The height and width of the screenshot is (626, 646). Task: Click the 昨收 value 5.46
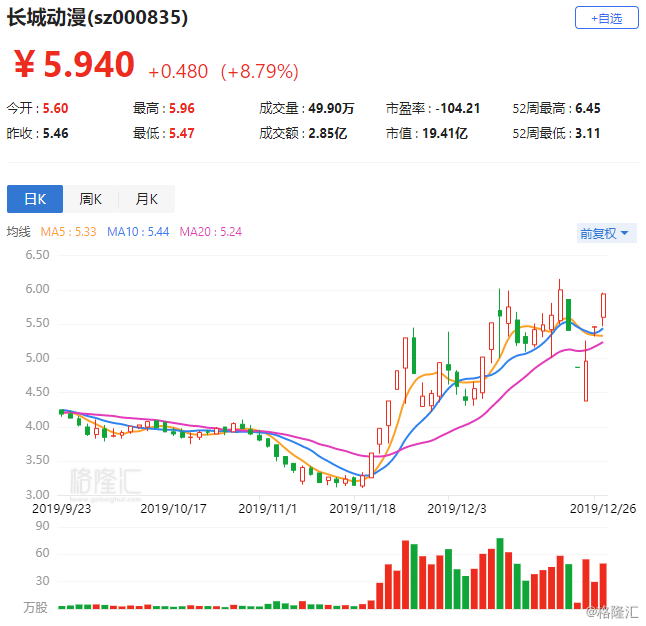[x=56, y=134]
